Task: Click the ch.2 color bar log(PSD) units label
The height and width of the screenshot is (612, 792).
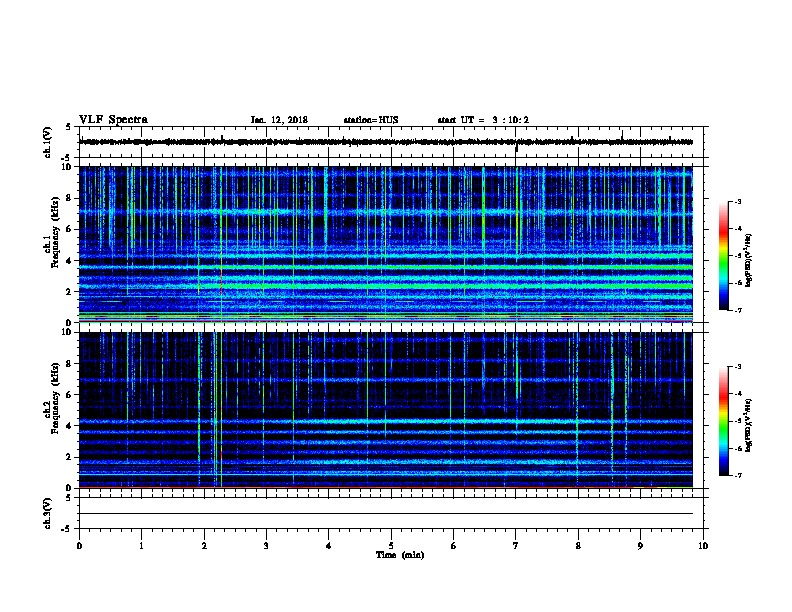Action: 749,425
